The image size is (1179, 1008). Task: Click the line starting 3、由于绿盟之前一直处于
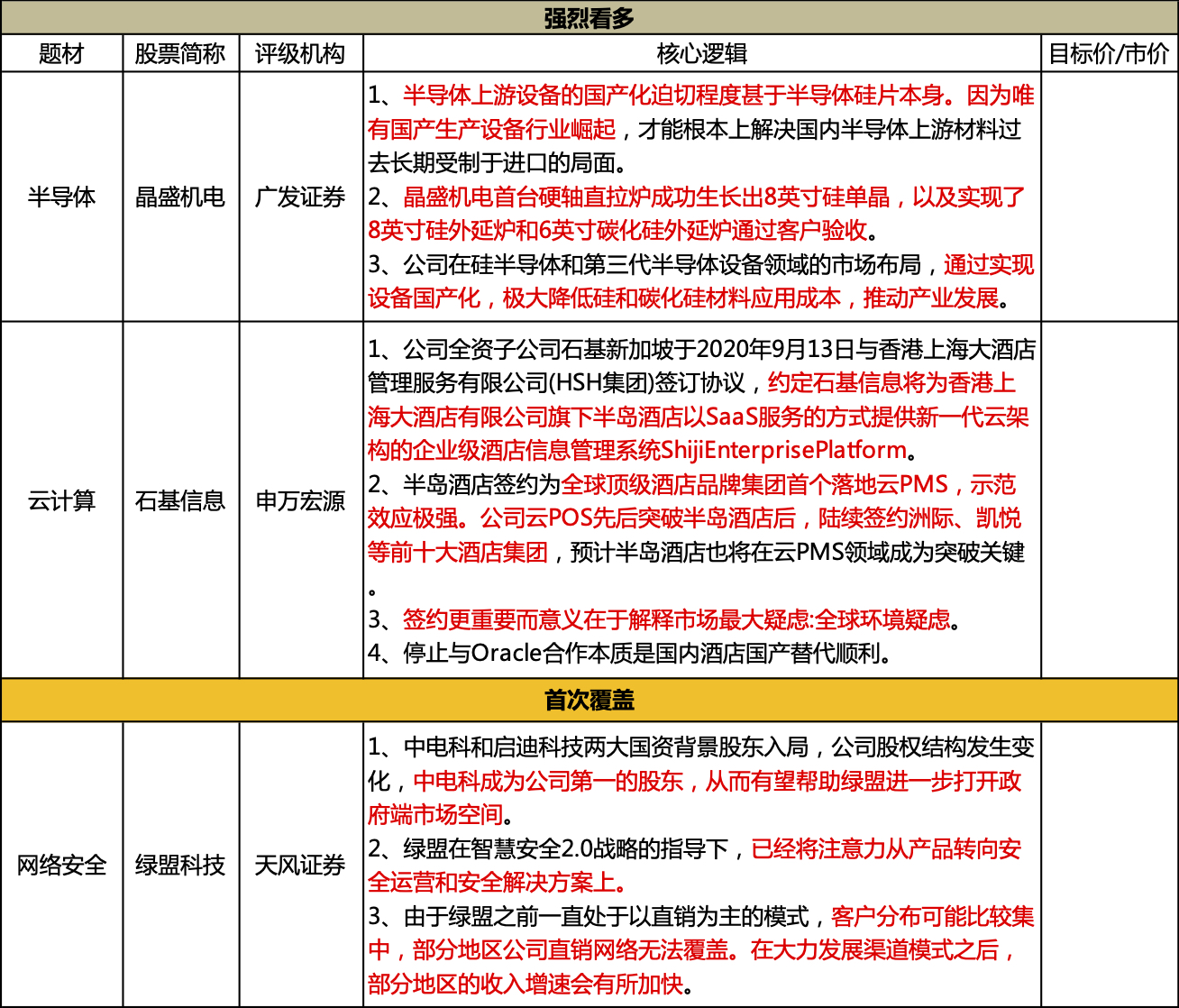[701, 916]
